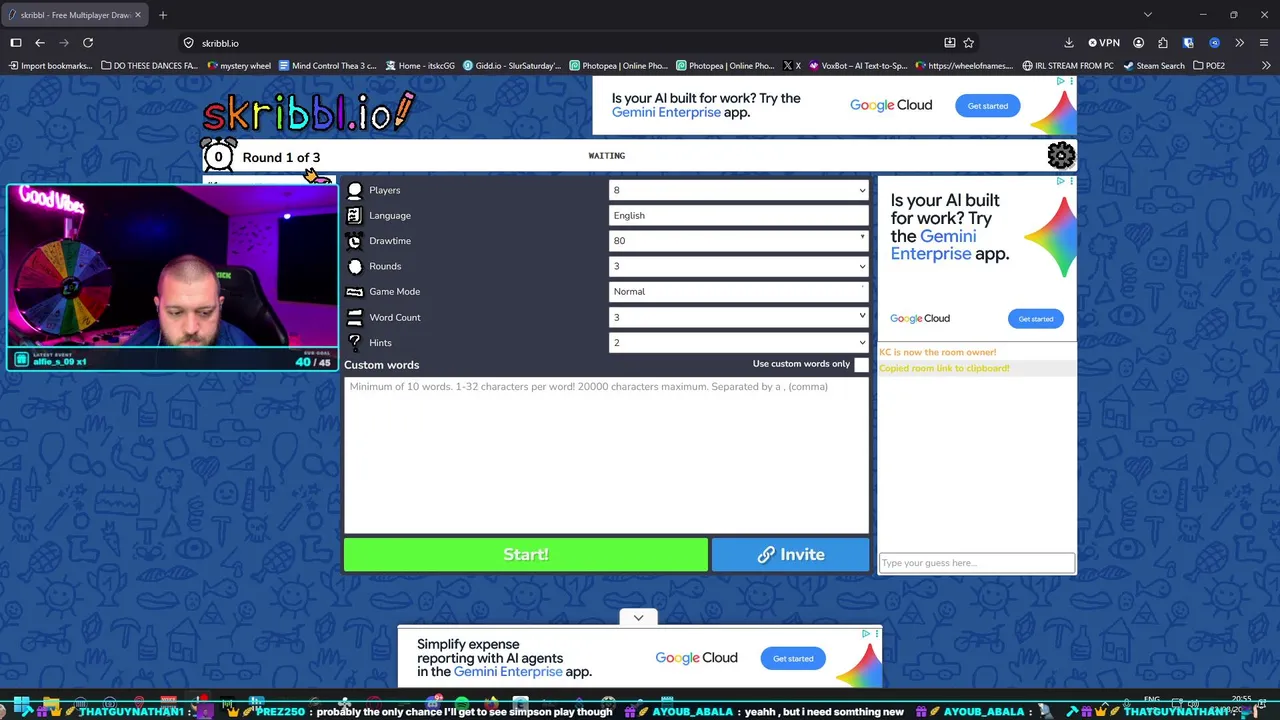Open the Word Count dropdown
This screenshot has width=1280, height=720.
click(739, 317)
